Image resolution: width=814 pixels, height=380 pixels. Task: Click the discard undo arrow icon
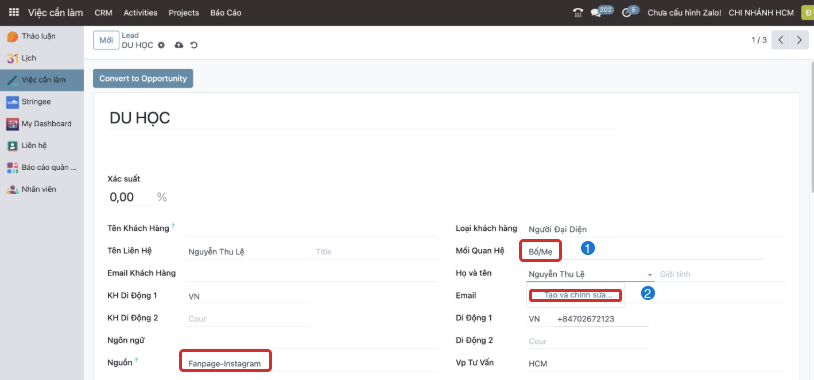(194, 45)
